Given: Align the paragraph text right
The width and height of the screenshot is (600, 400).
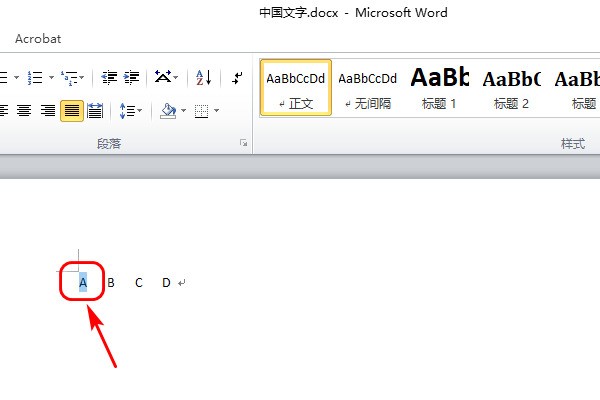Looking at the screenshot, I should (x=48, y=111).
